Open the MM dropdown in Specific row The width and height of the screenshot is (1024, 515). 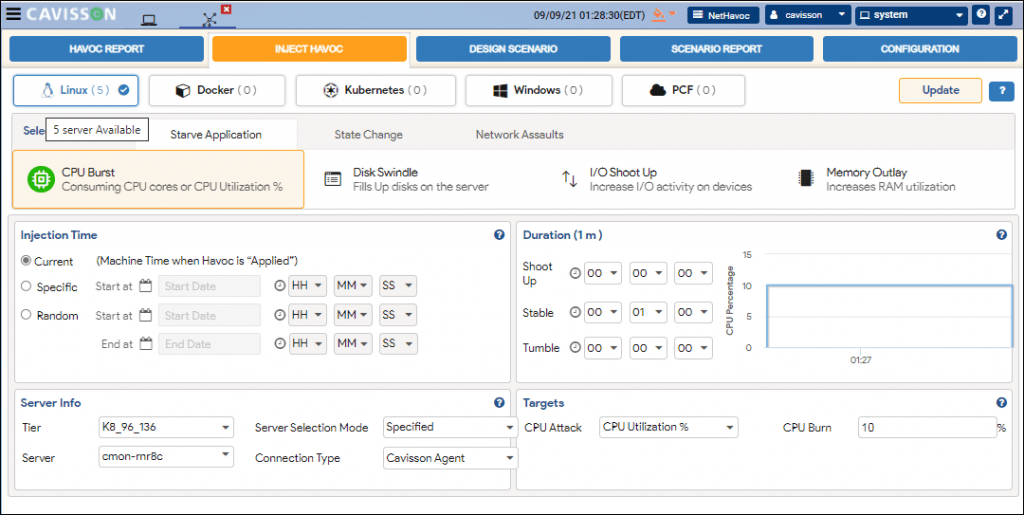point(353,286)
